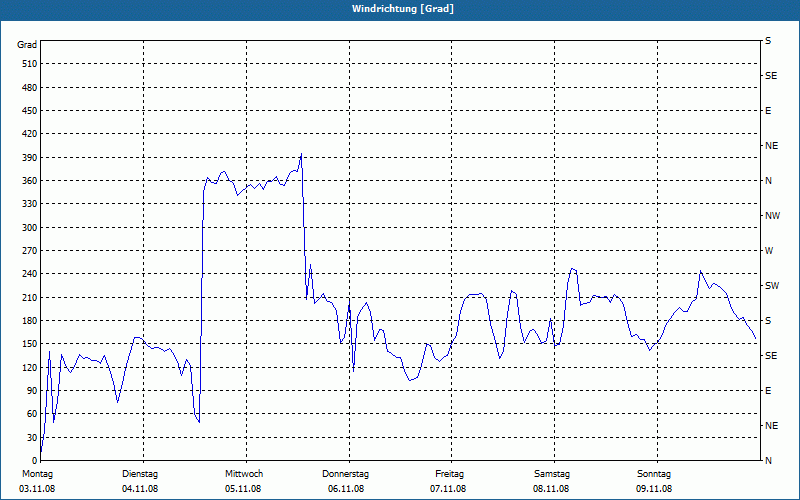
Task: Click the SE compass label level with 480
Action: [771, 76]
